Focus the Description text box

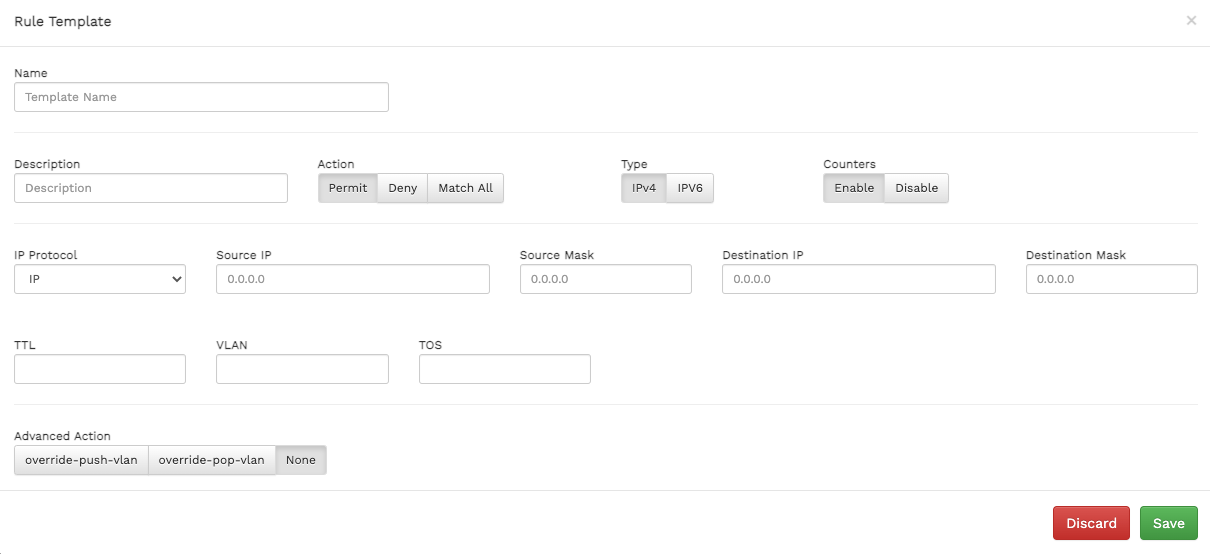[x=151, y=188]
